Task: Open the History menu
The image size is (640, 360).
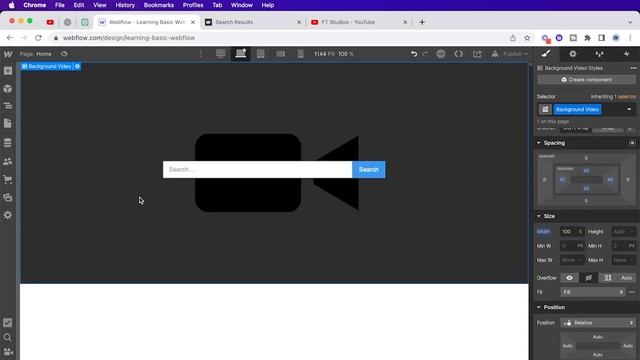Action: tap(125, 5)
